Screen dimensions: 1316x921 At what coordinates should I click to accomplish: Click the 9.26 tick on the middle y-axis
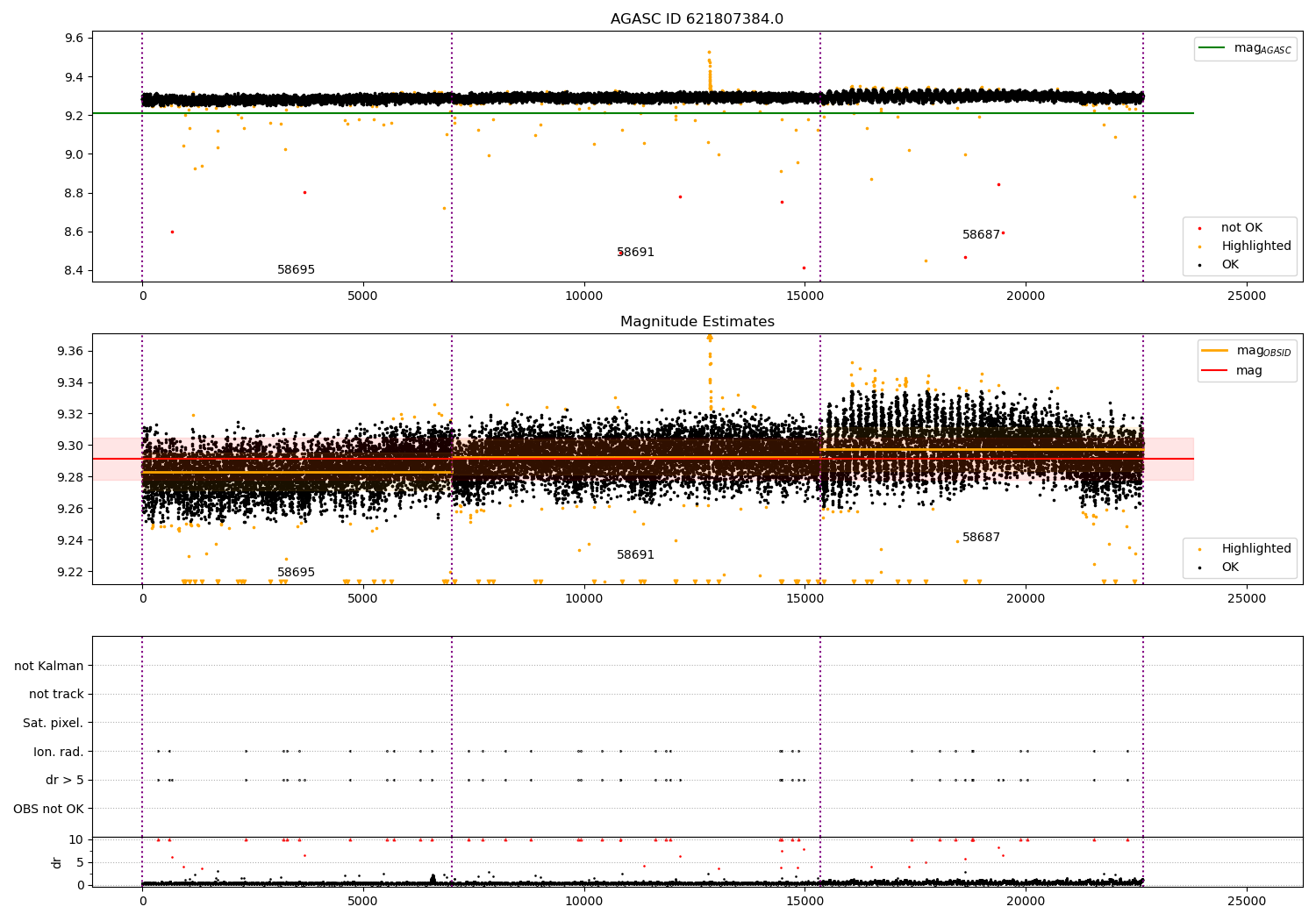tap(70, 510)
